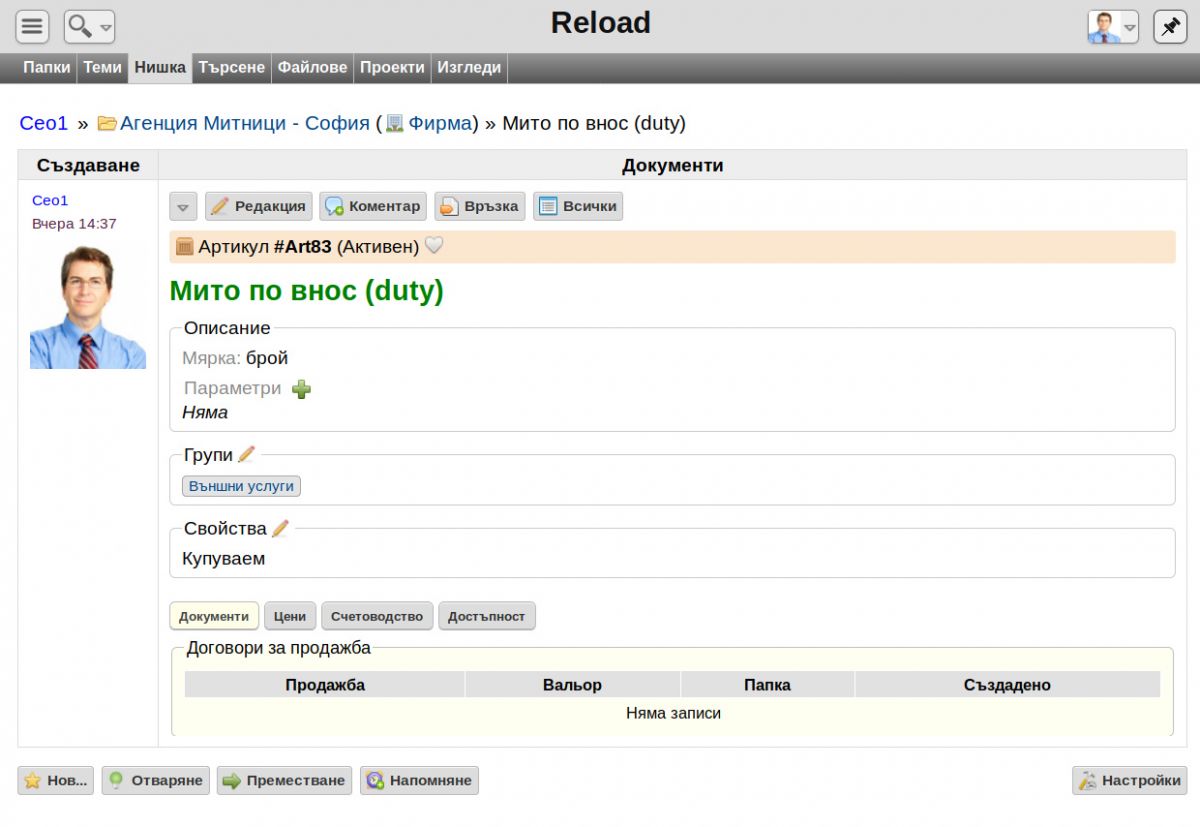1200x827 pixels.
Task: Open the Агенция Митници - София folder link
Action: point(245,123)
